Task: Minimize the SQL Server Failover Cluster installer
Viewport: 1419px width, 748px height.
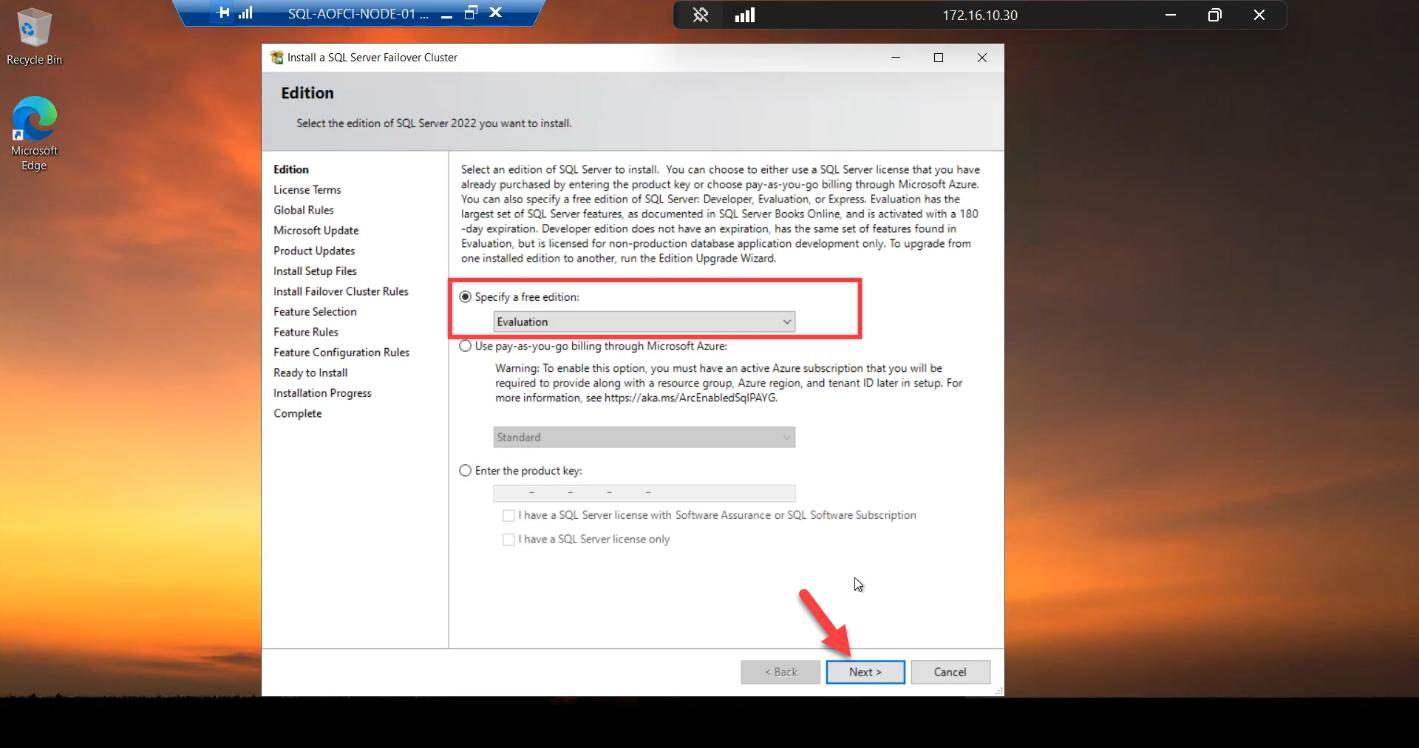Action: (895, 58)
